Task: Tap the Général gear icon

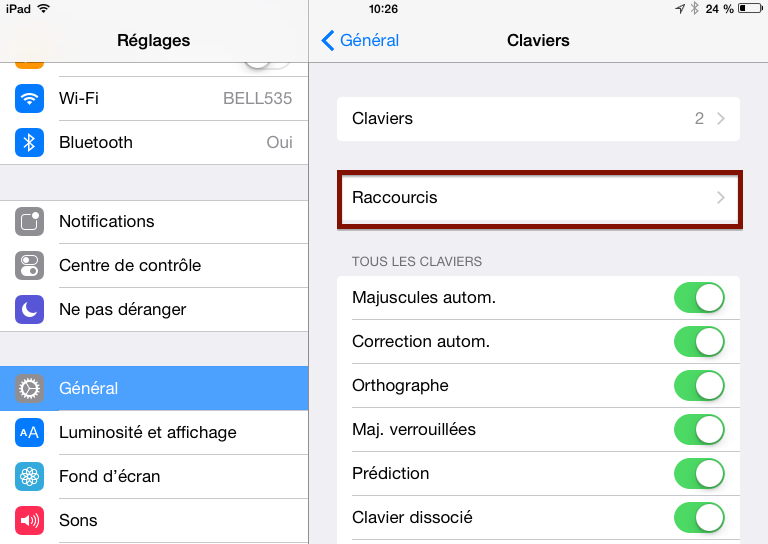Action: (30, 388)
